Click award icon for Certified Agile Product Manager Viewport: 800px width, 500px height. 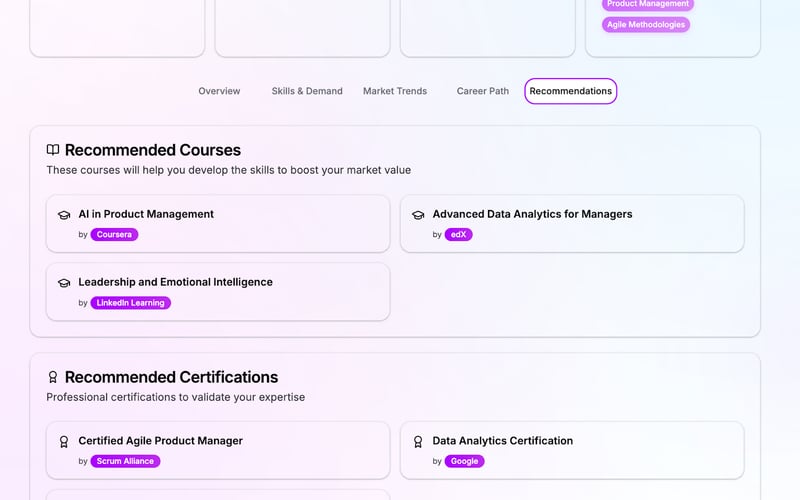coord(64,441)
